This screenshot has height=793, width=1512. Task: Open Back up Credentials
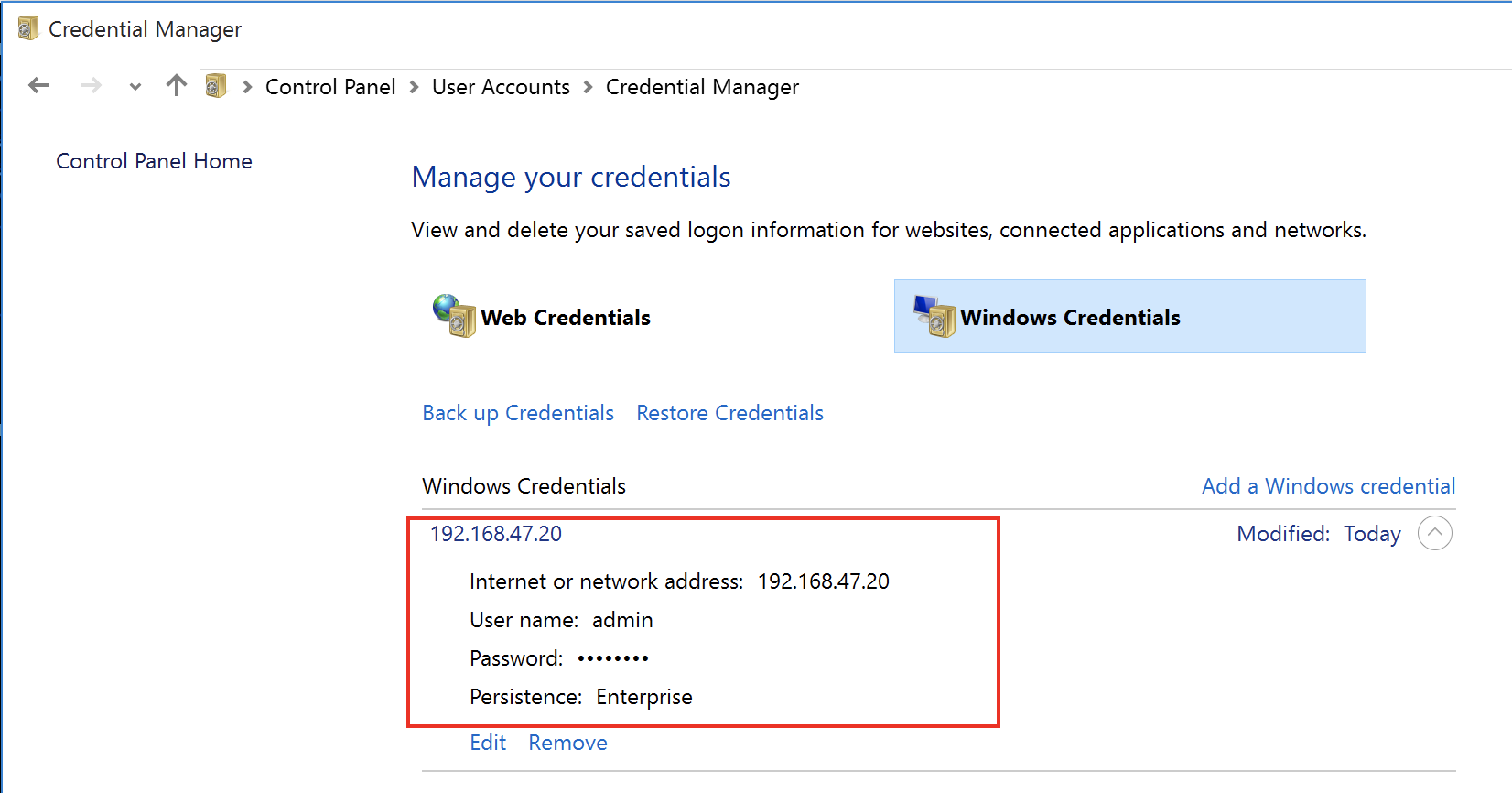point(518,413)
